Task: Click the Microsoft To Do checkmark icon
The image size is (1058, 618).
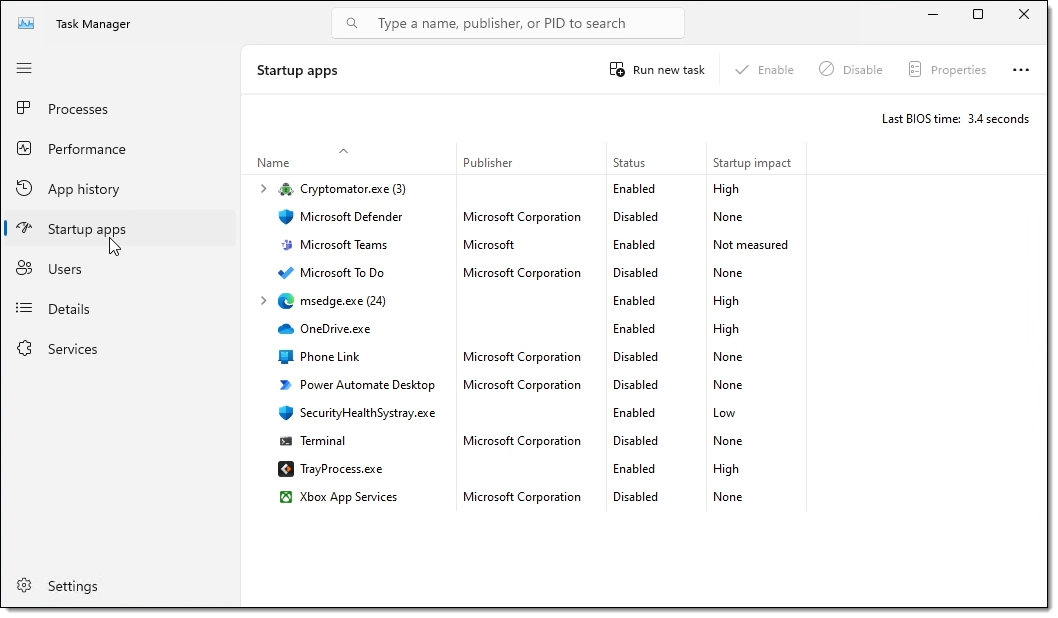Action: point(286,273)
